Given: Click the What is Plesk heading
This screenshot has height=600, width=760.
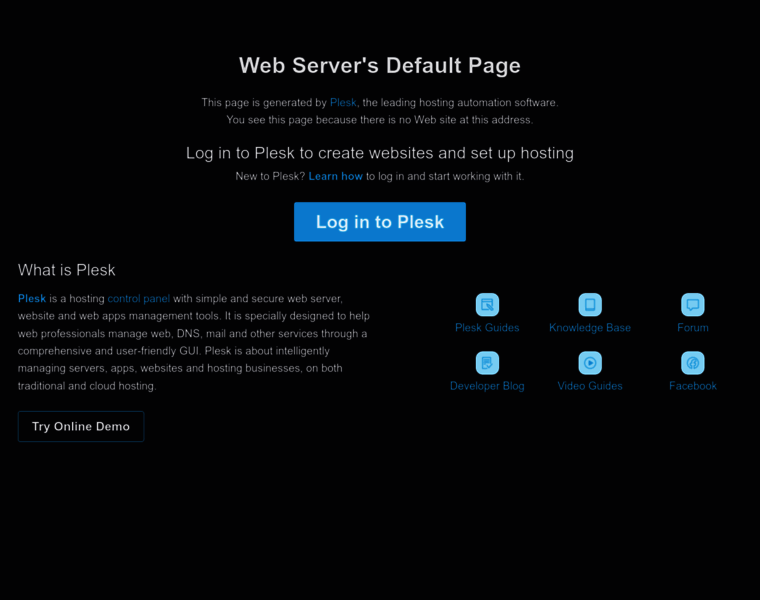Looking at the screenshot, I should (66, 270).
